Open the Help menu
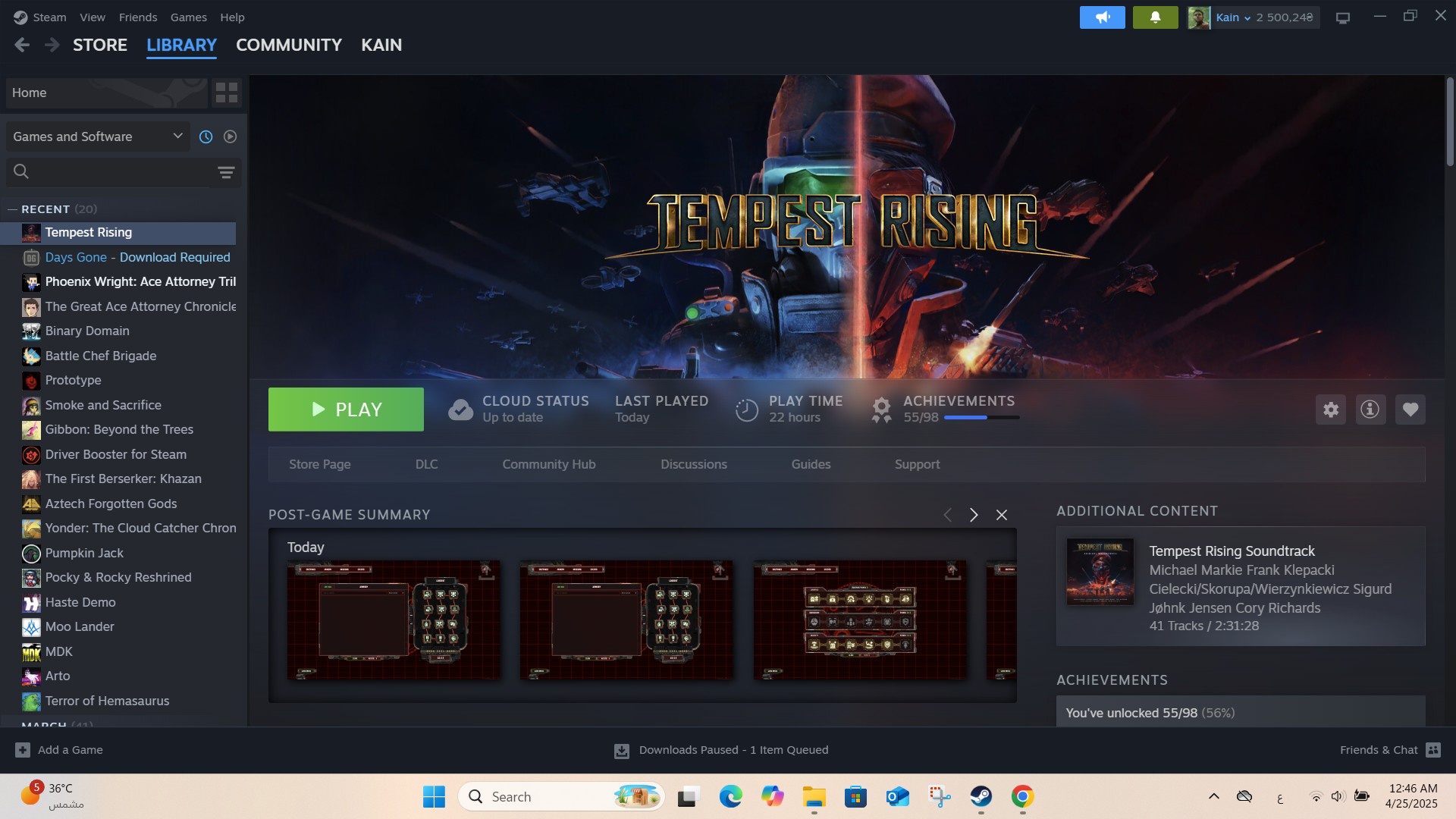The width and height of the screenshot is (1456, 819). (232, 17)
